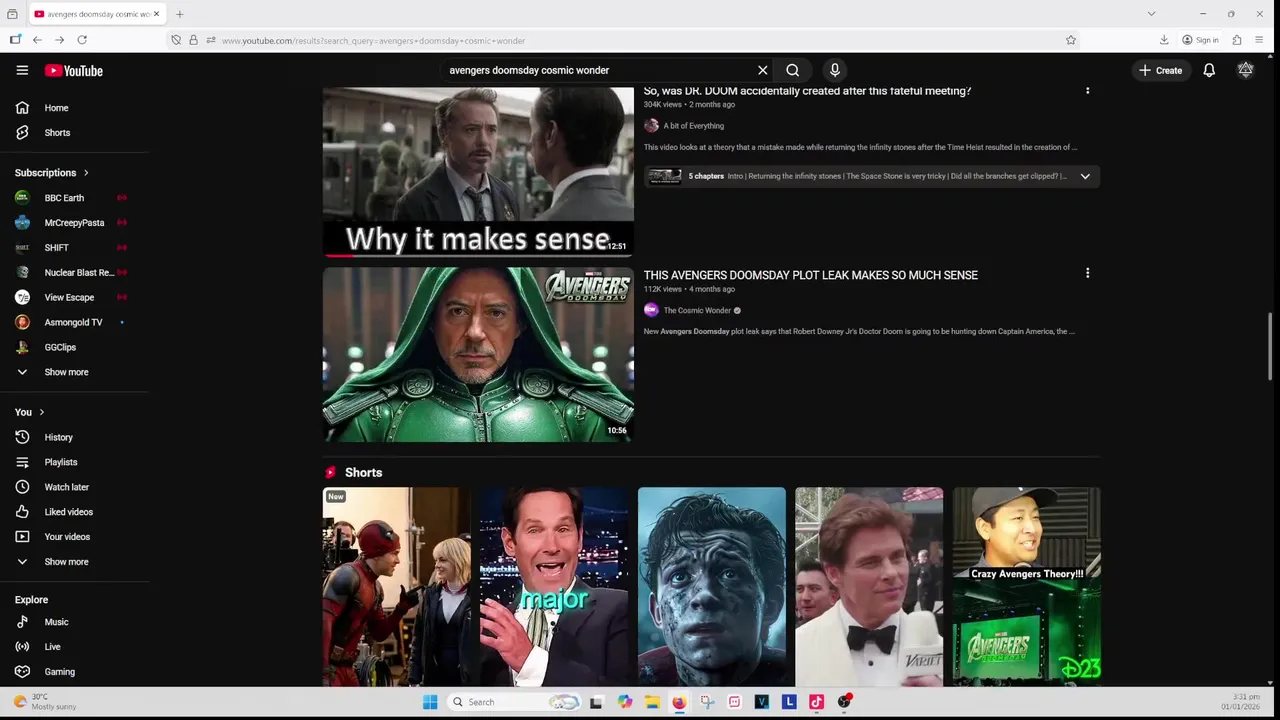Go to the YouTube logo home
Viewport: 1280px width, 720px height.
pos(74,70)
